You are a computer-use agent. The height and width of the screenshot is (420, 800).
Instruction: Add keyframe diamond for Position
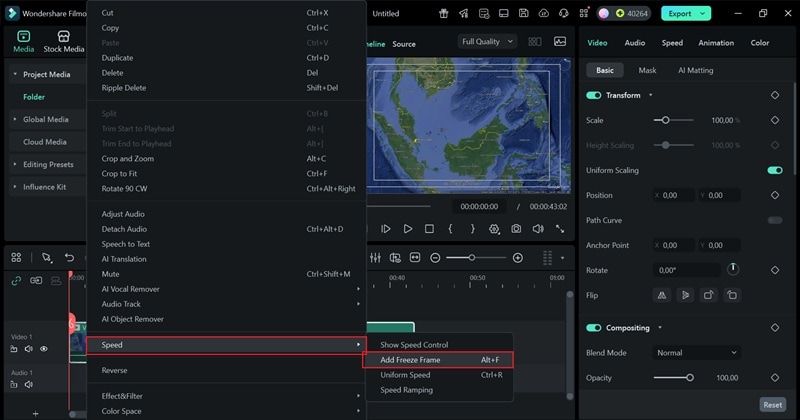(775, 195)
